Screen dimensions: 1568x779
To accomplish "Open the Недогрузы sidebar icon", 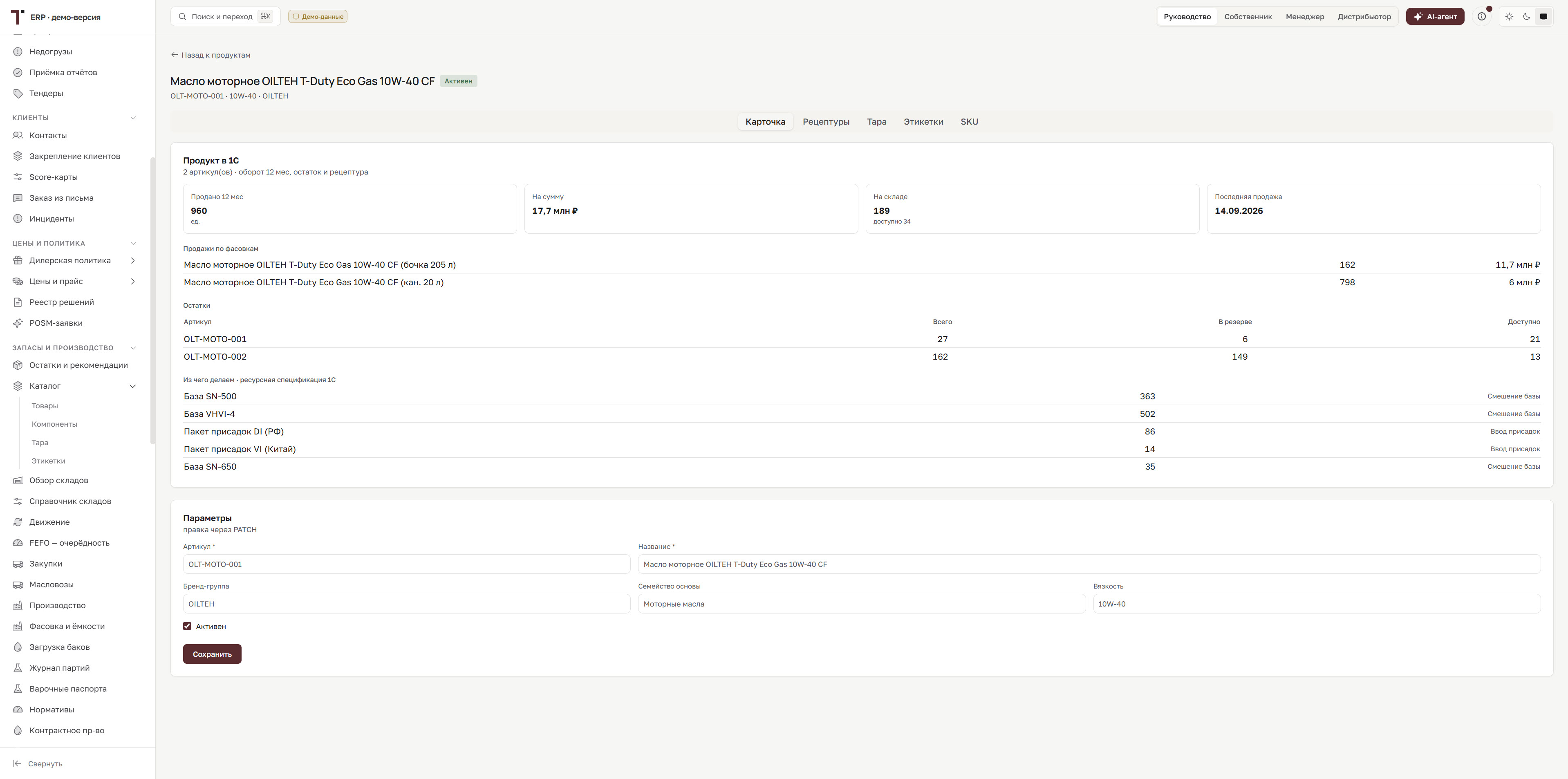I will coord(18,52).
